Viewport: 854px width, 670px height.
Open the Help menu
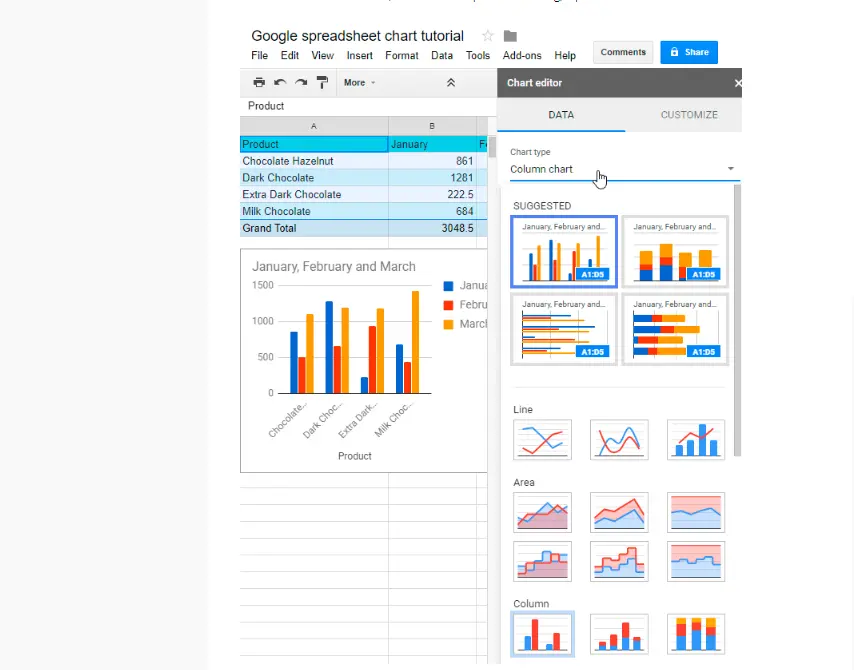coord(565,56)
